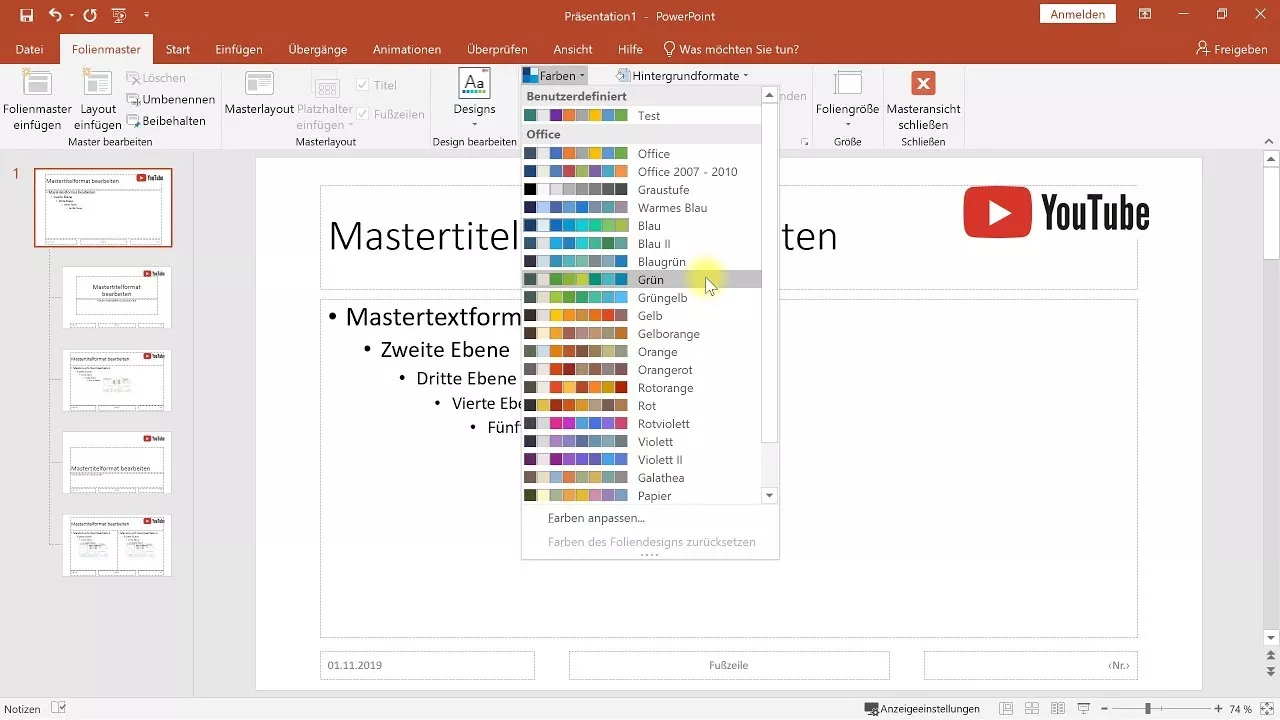Screen dimensions: 1280x720
Task: Click the Anmelden button
Action: click(1078, 14)
